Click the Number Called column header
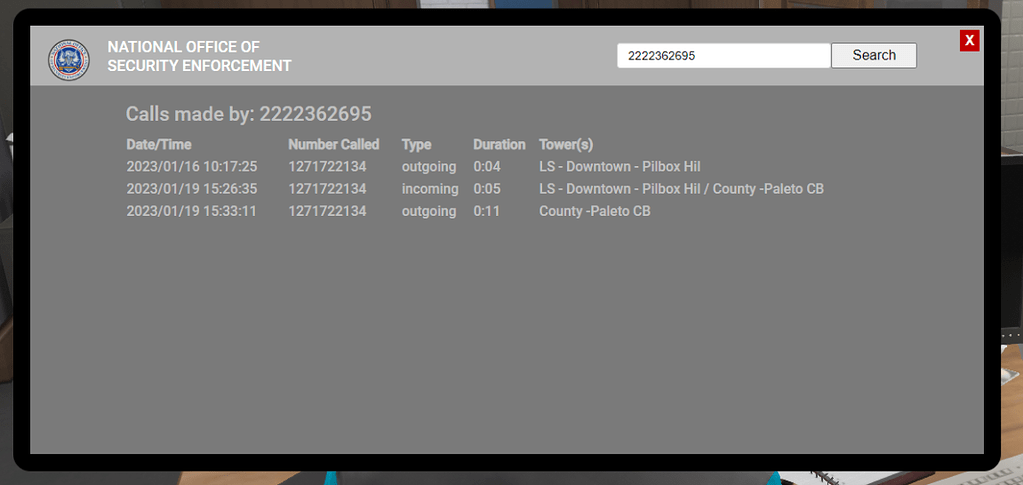1023x485 pixels. pos(333,144)
